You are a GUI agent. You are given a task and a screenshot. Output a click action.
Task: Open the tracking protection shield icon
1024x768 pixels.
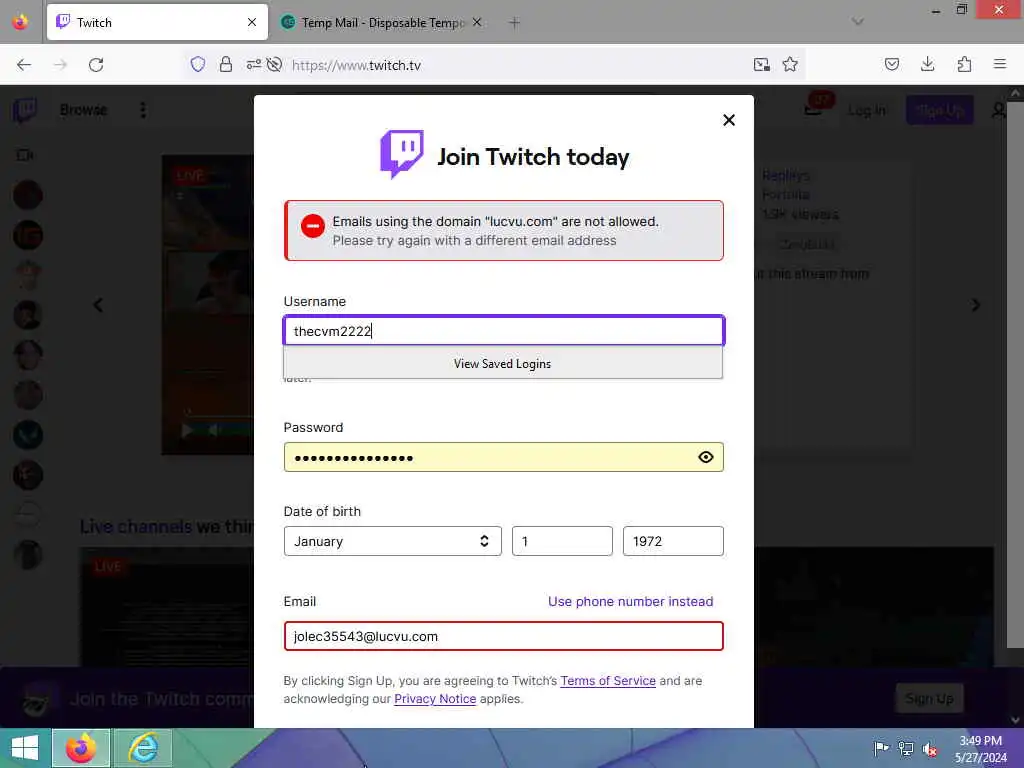pos(198,64)
